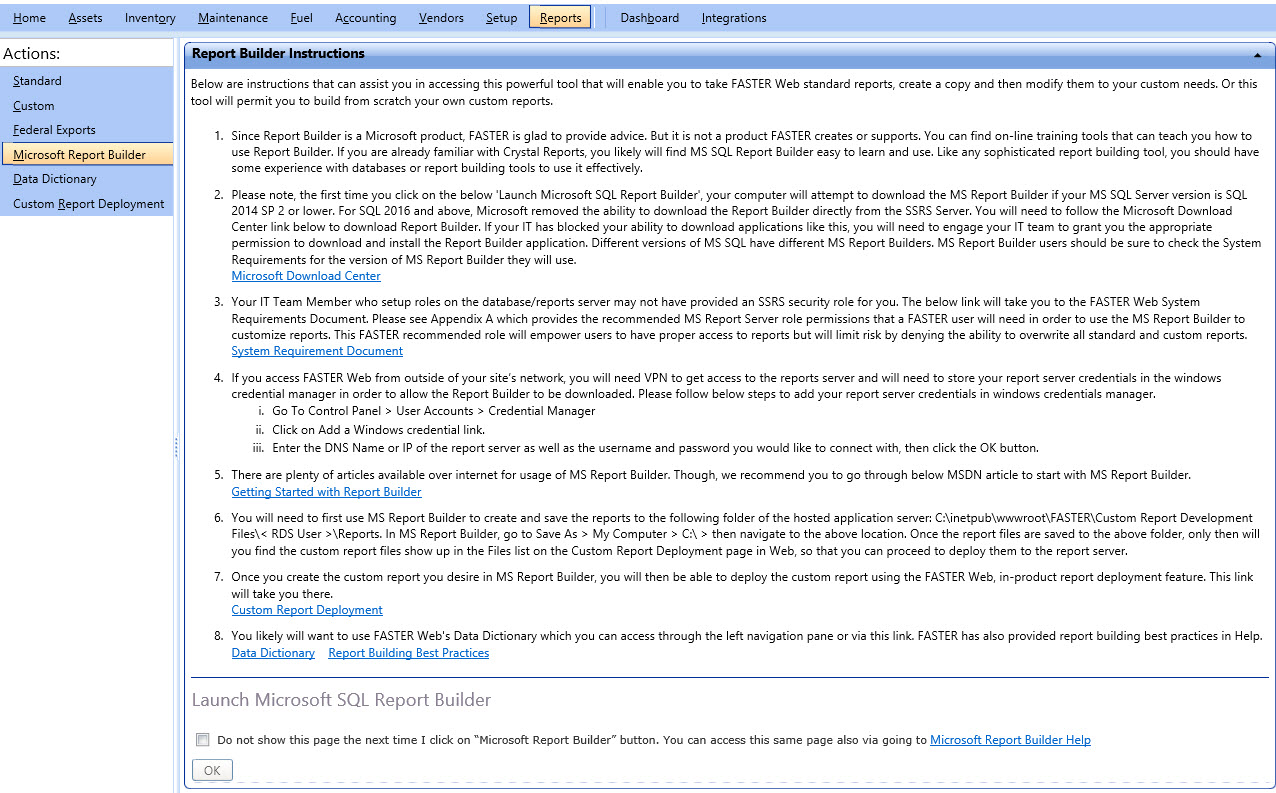Open Report Building Best Practices link
This screenshot has height=793, width=1276.
click(x=408, y=653)
